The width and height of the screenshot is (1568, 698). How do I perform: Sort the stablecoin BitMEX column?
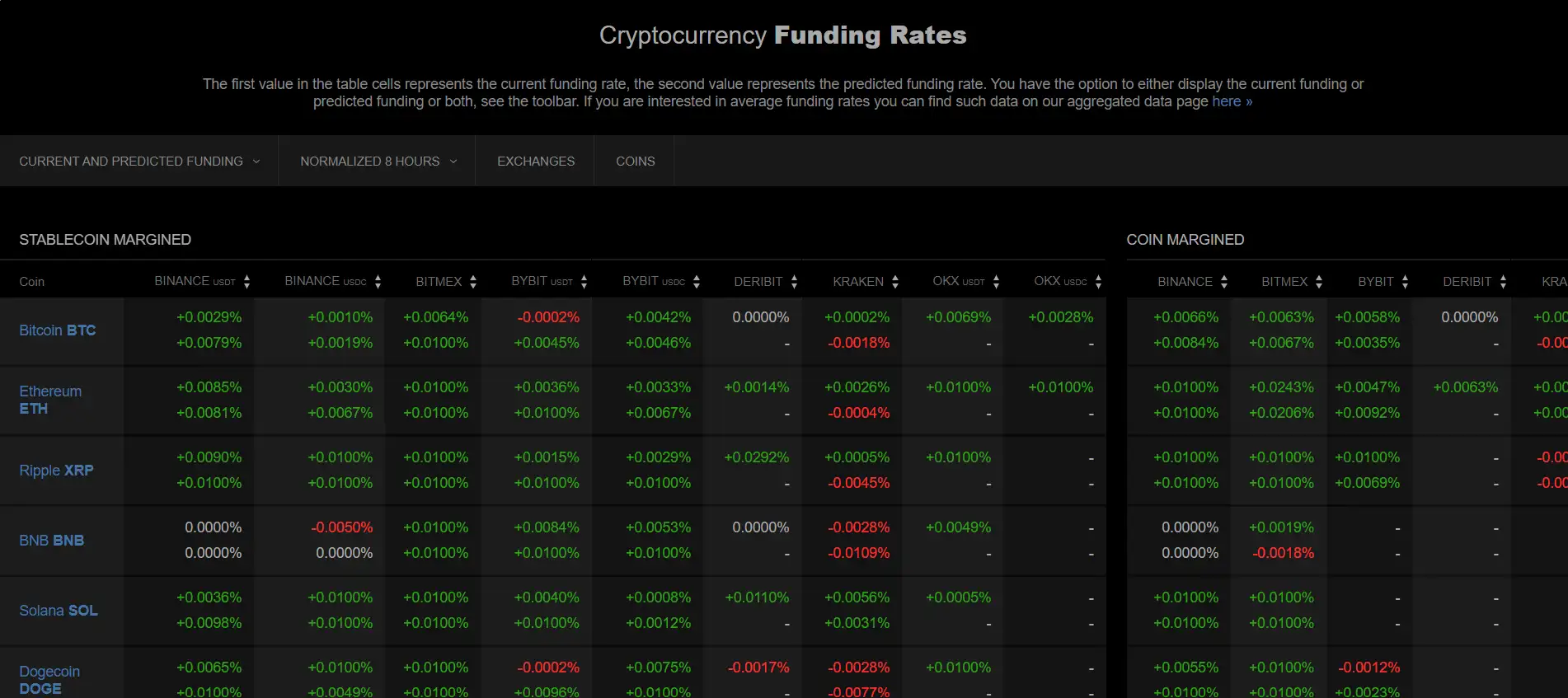coord(473,282)
